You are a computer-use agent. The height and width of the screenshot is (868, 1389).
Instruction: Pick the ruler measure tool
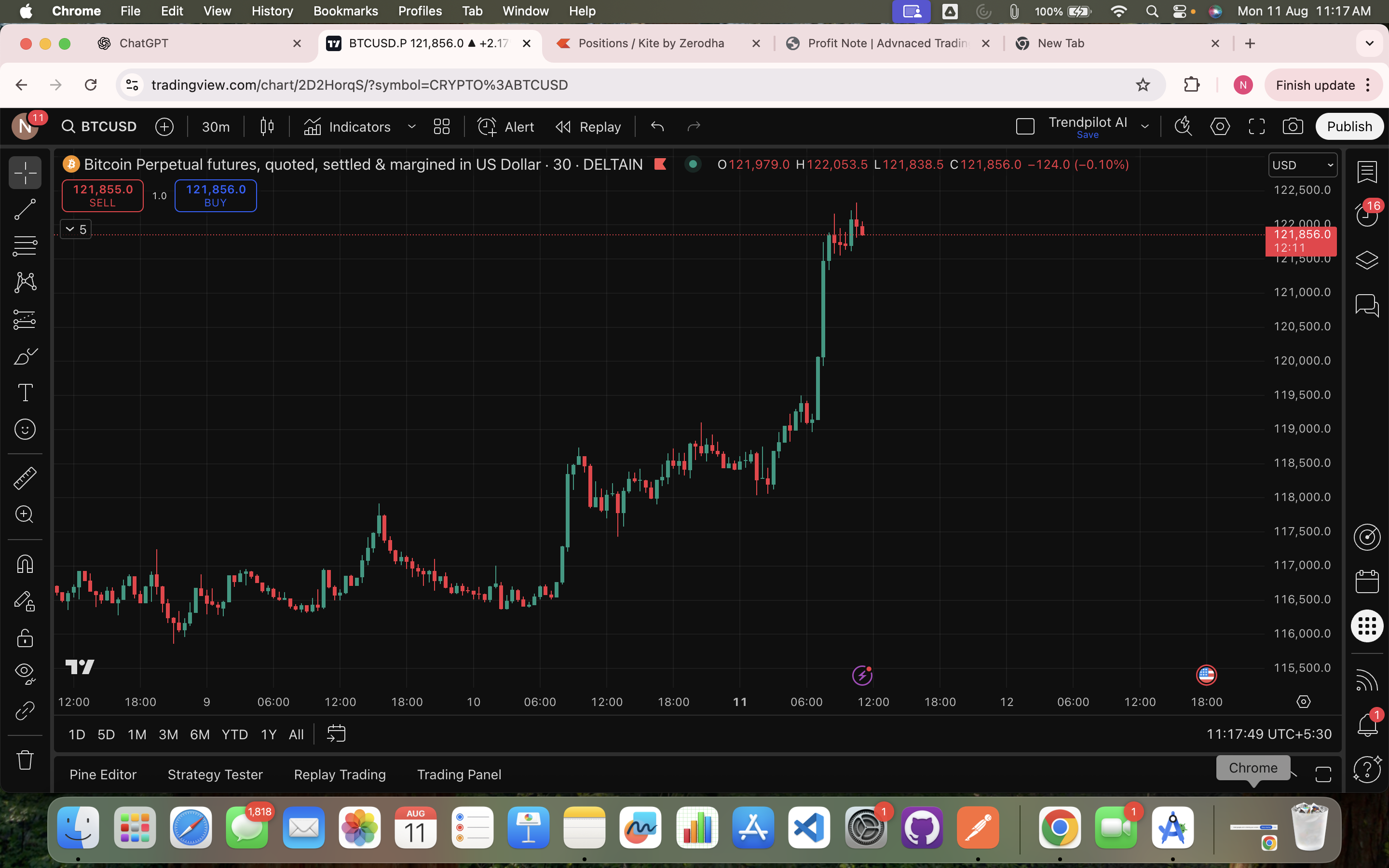click(x=25, y=477)
